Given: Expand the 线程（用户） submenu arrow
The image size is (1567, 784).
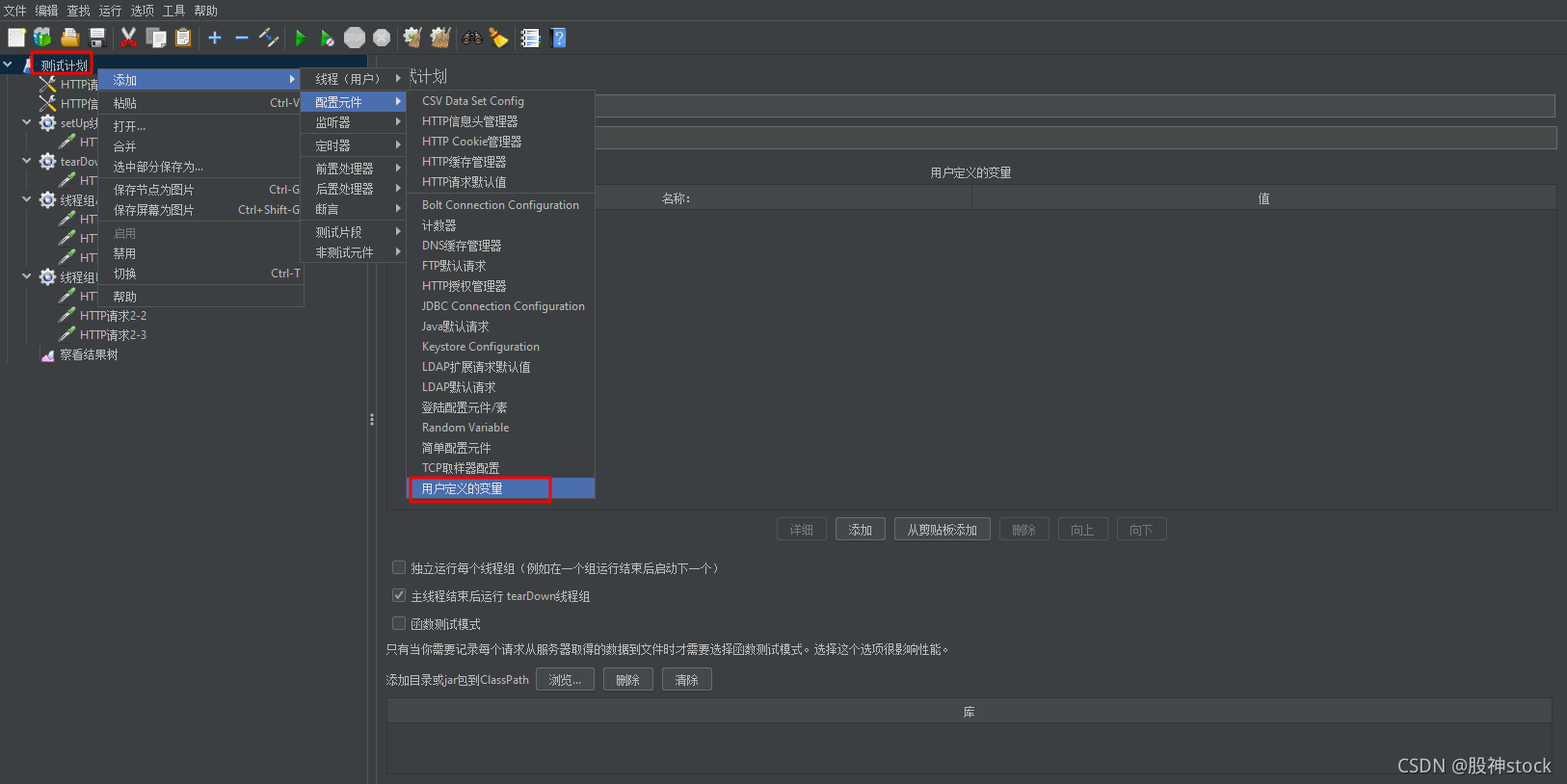Looking at the screenshot, I should pyautogui.click(x=398, y=78).
